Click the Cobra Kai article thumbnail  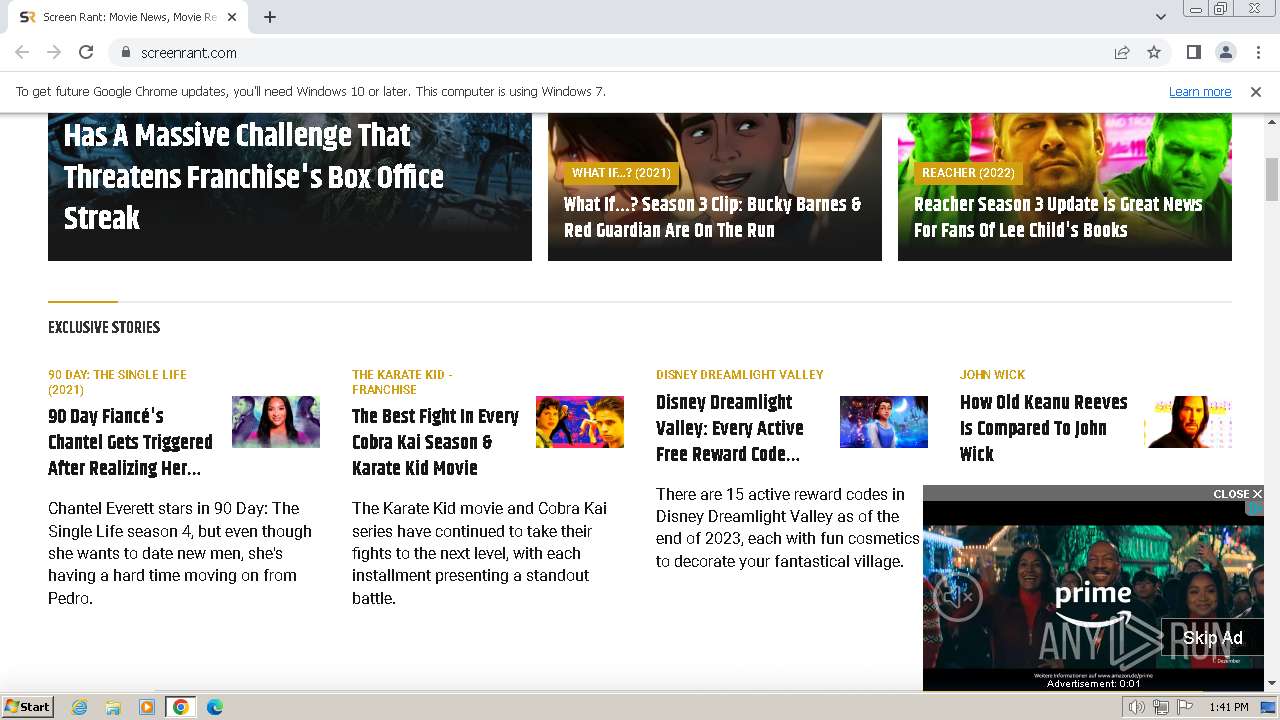[x=580, y=422]
